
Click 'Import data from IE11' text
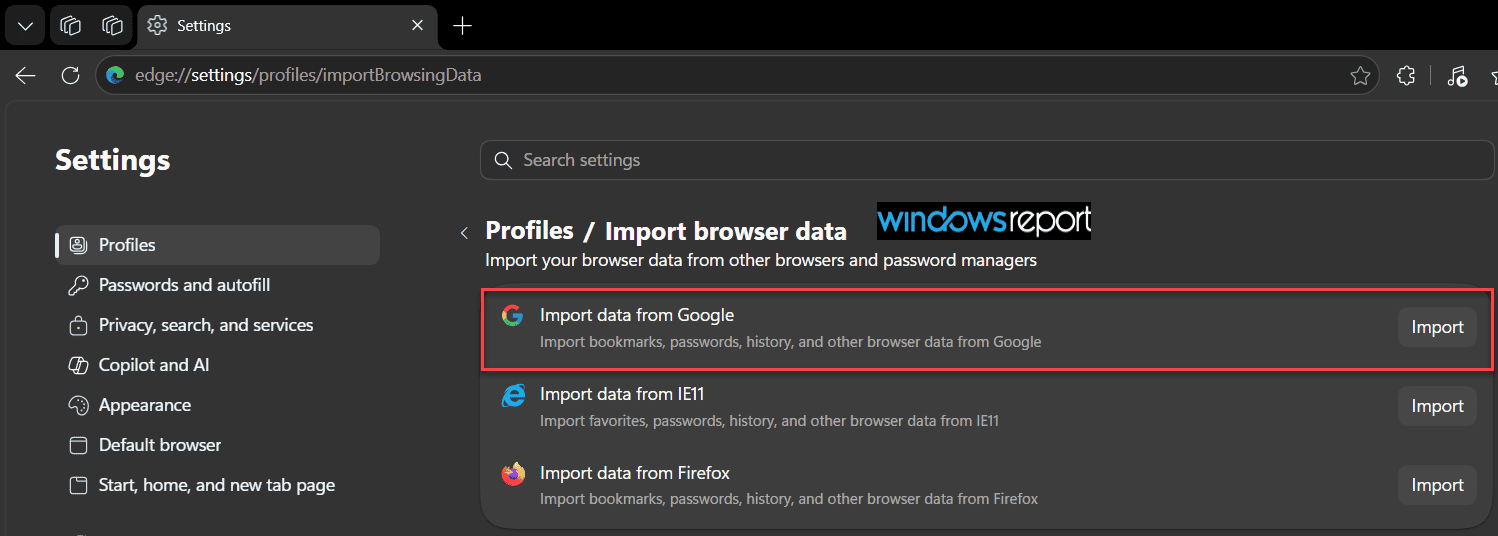tap(622, 394)
